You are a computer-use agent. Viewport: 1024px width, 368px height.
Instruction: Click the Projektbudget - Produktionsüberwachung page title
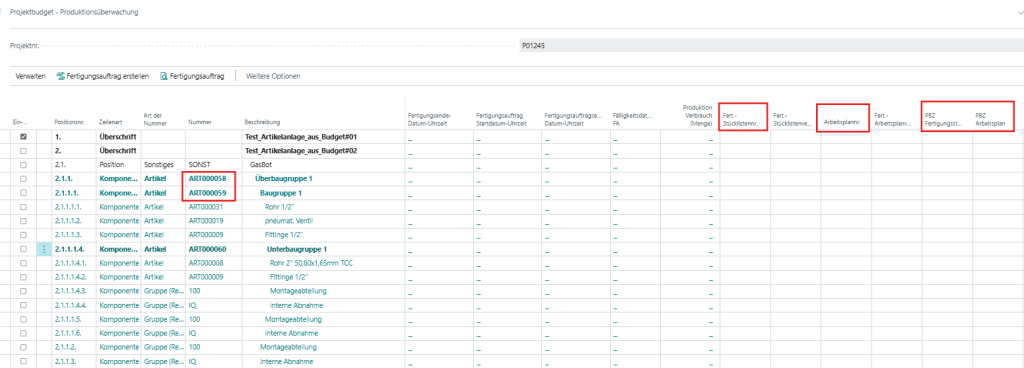74,12
